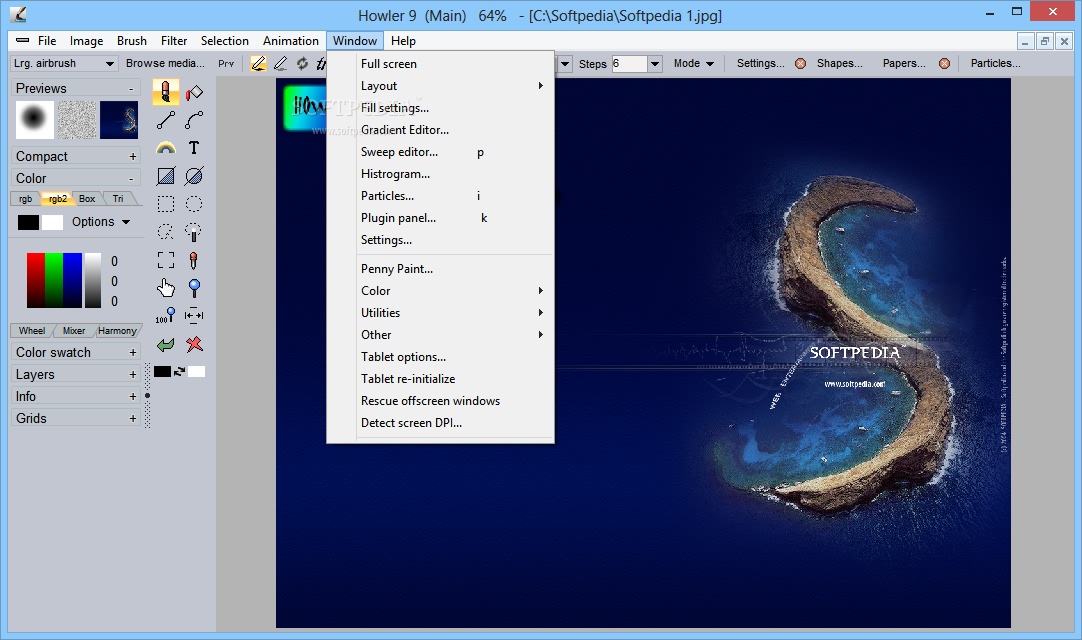Click the second pencil icon in toolbar

pyautogui.click(x=280, y=64)
